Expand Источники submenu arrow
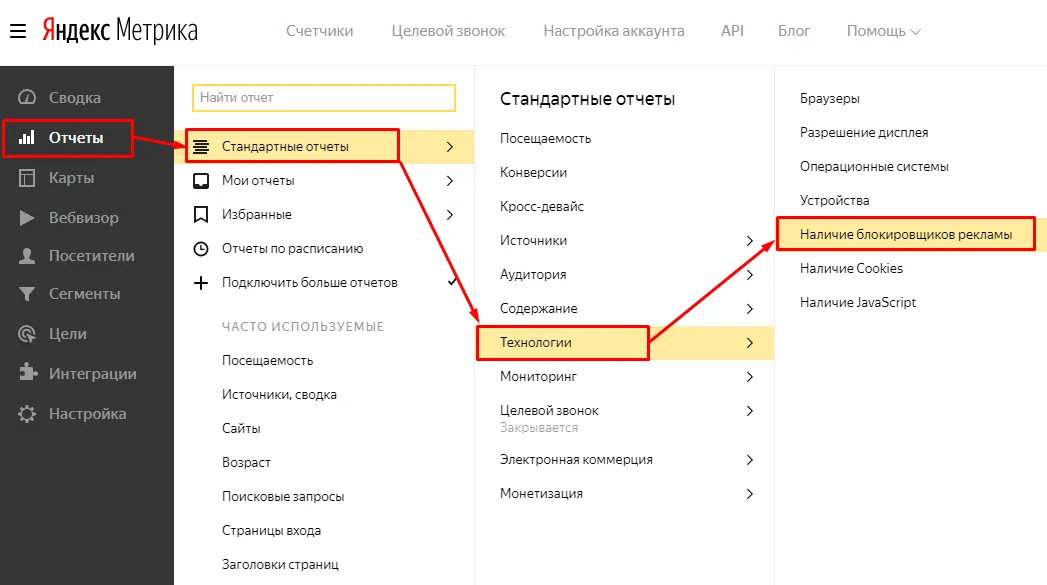 pyautogui.click(x=749, y=240)
